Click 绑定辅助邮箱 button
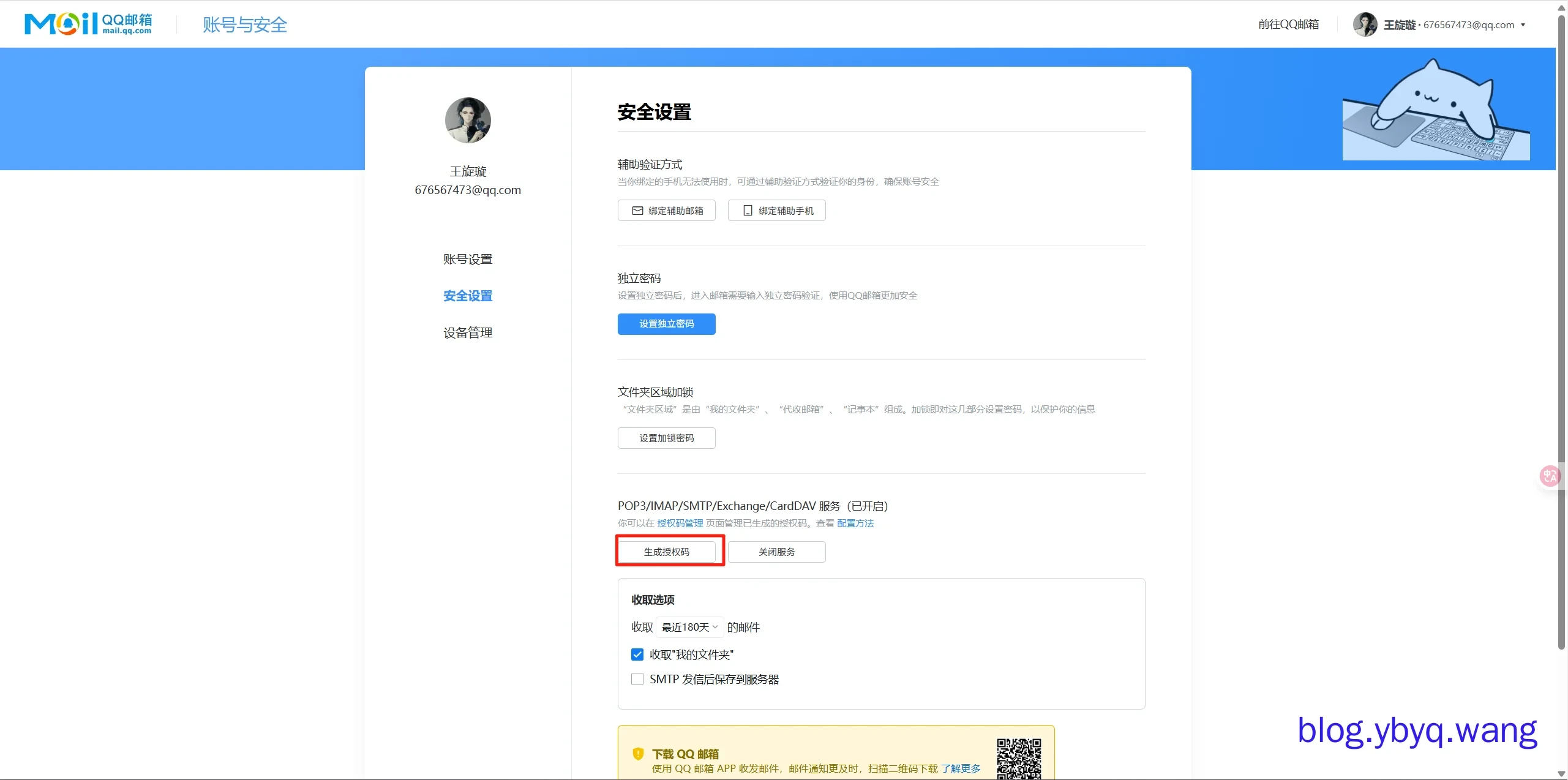 (666, 211)
